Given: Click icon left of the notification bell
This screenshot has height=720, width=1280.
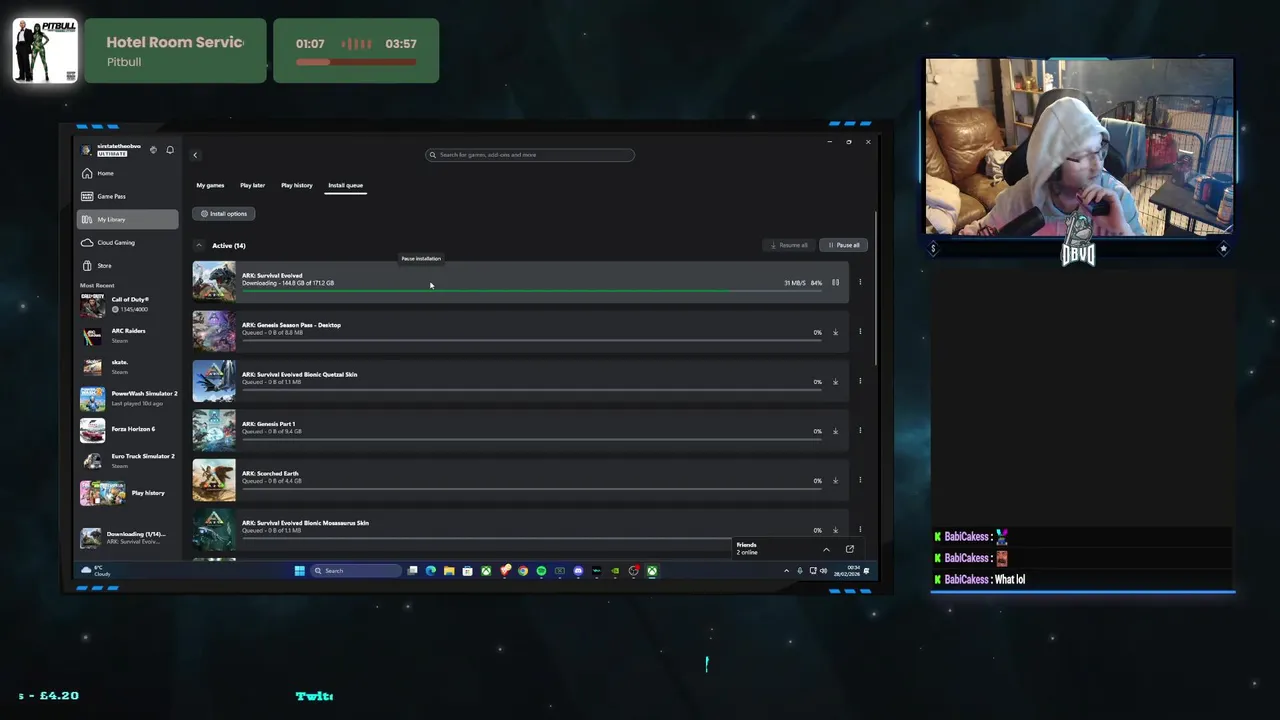Looking at the screenshot, I should pyautogui.click(x=153, y=150).
